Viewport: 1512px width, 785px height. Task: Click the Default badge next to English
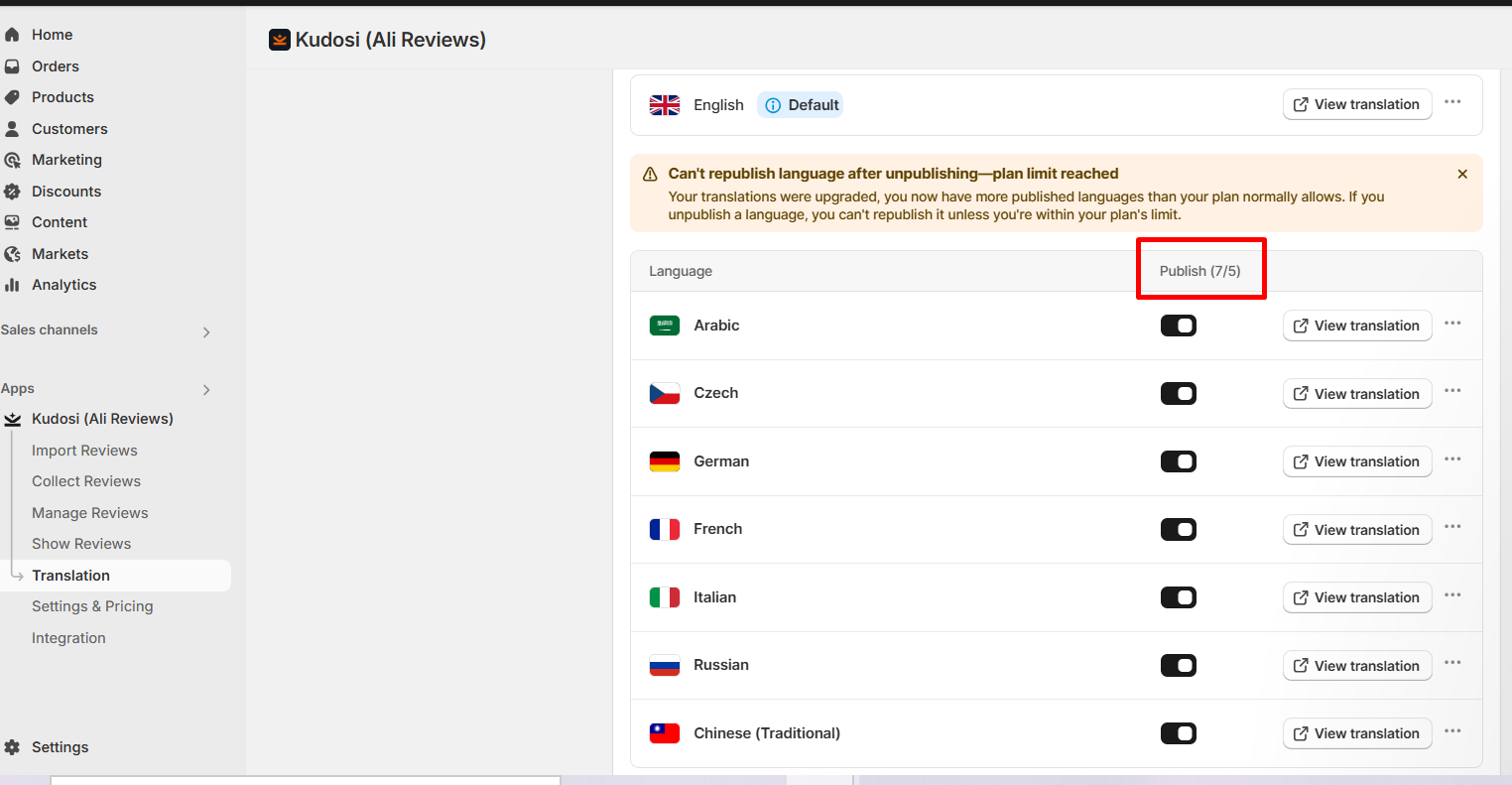click(x=801, y=105)
